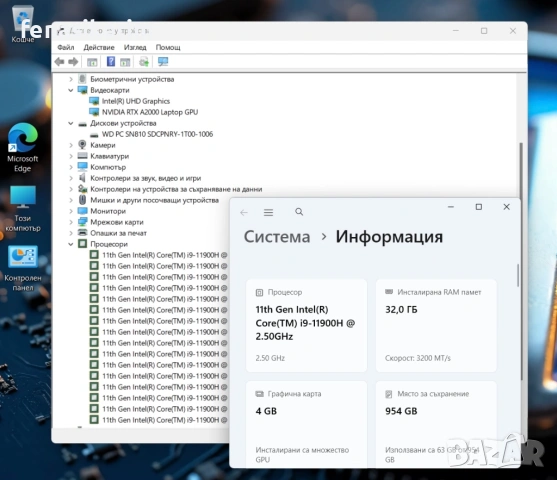Viewport: 557px width, 480px height.
Task: Select the last i9-11900H processor entry
Action: coord(165,420)
